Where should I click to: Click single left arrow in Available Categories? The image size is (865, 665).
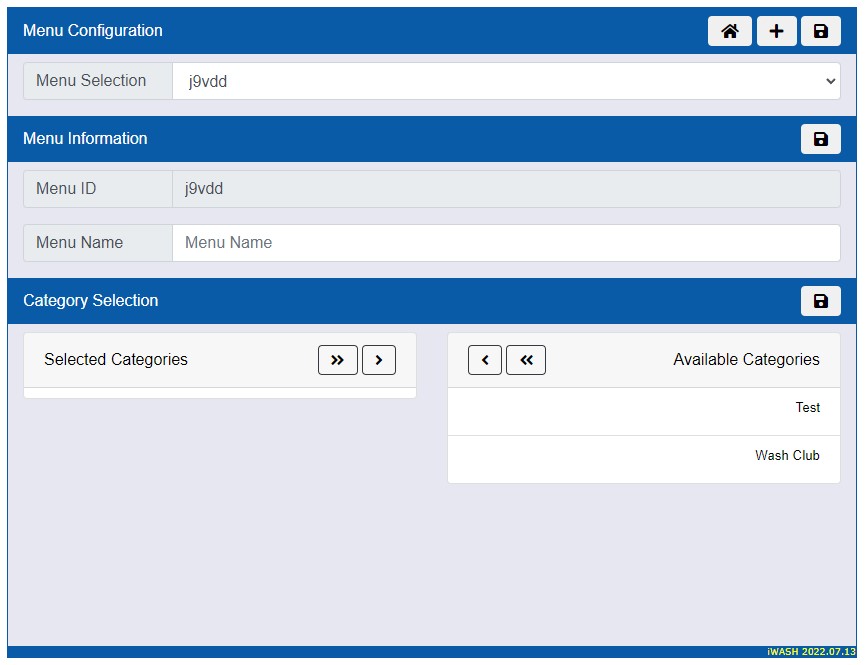click(485, 360)
